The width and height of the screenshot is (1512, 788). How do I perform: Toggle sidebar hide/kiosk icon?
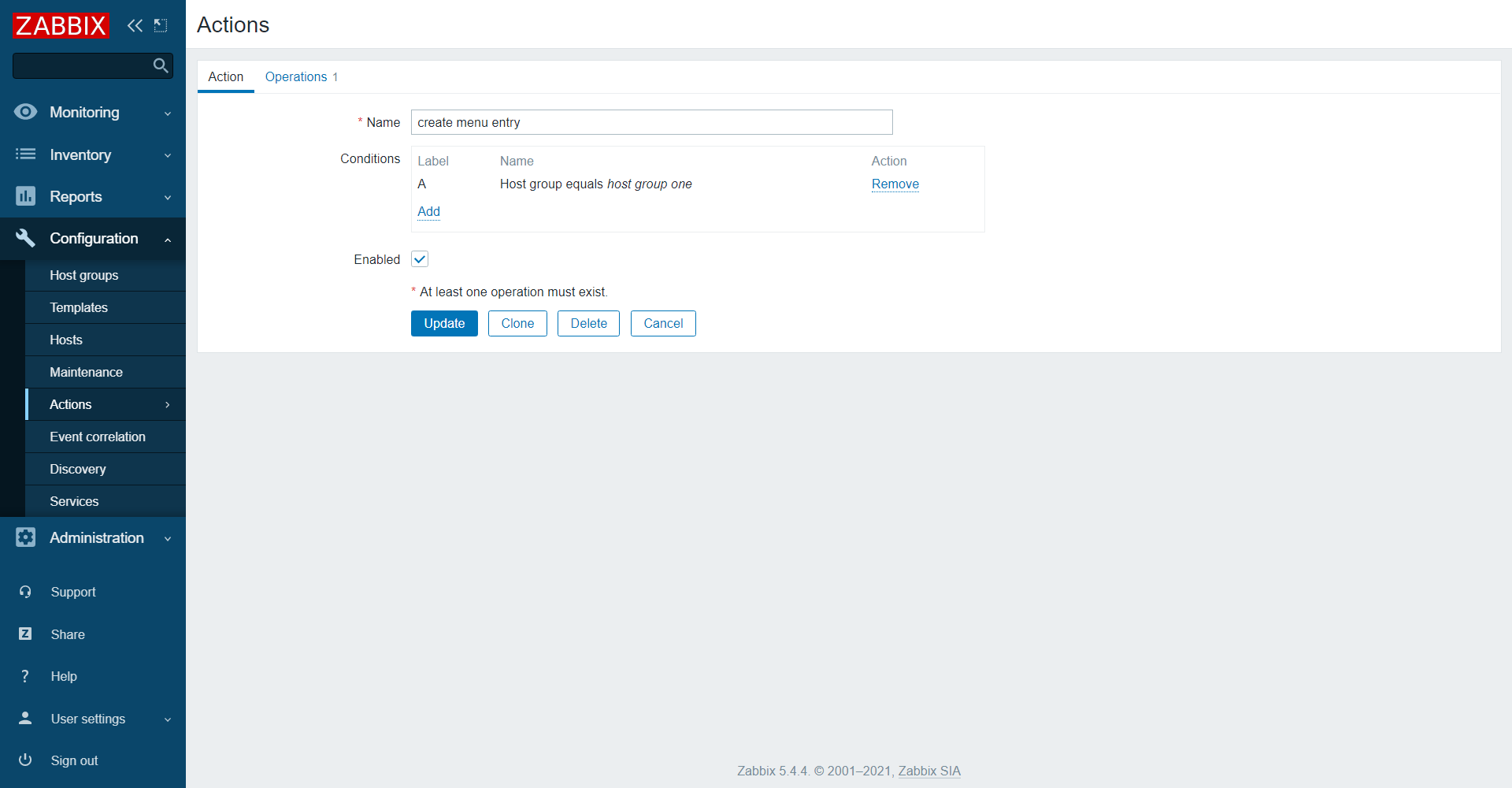point(161,26)
